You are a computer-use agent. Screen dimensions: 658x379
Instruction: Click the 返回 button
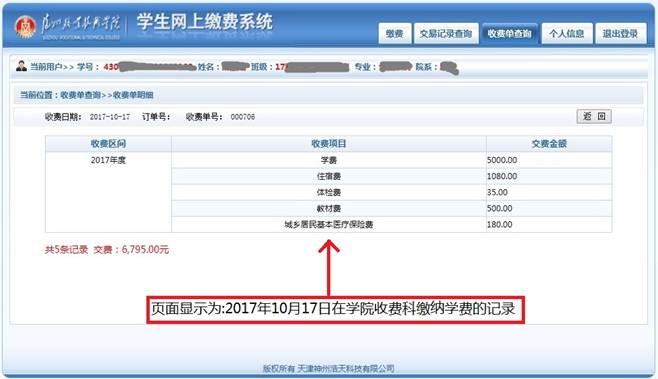click(594, 116)
